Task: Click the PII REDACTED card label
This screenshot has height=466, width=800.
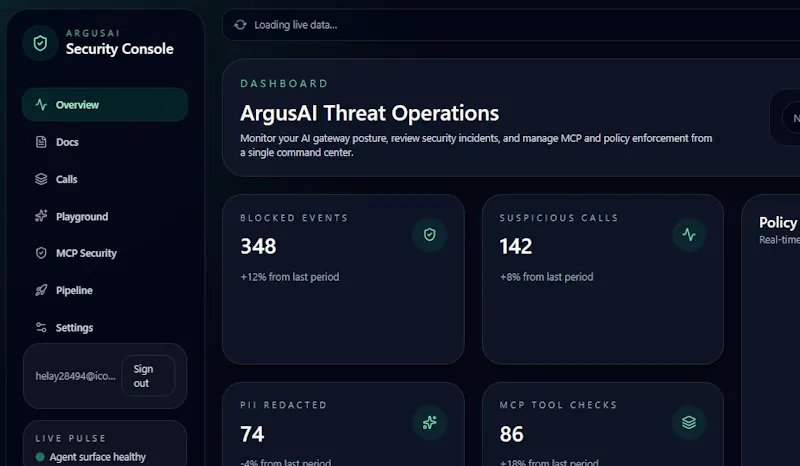Action: point(283,405)
